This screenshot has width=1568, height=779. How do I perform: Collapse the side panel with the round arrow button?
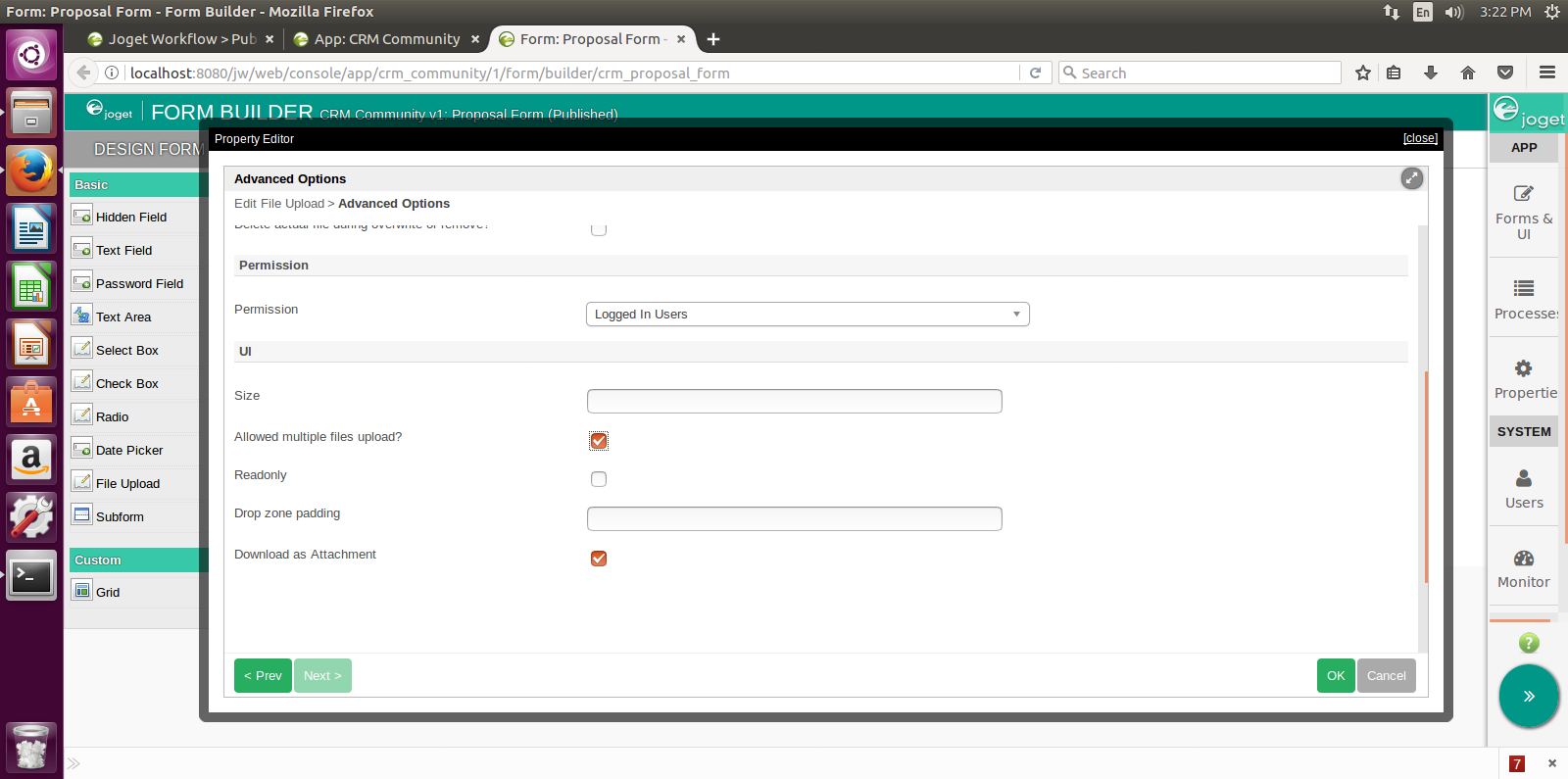[1529, 696]
